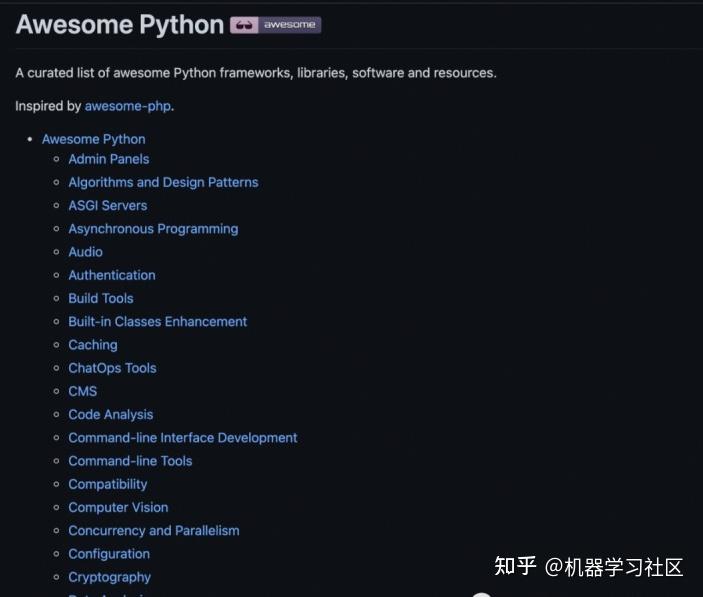Open ChatOps Tools link
703x597 pixels.
[x=113, y=368]
